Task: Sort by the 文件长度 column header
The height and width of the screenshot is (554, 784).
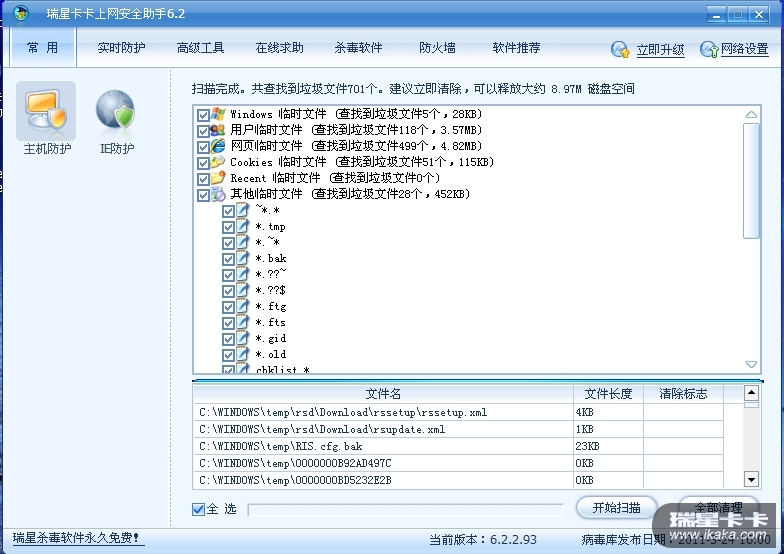Action: click(608, 394)
